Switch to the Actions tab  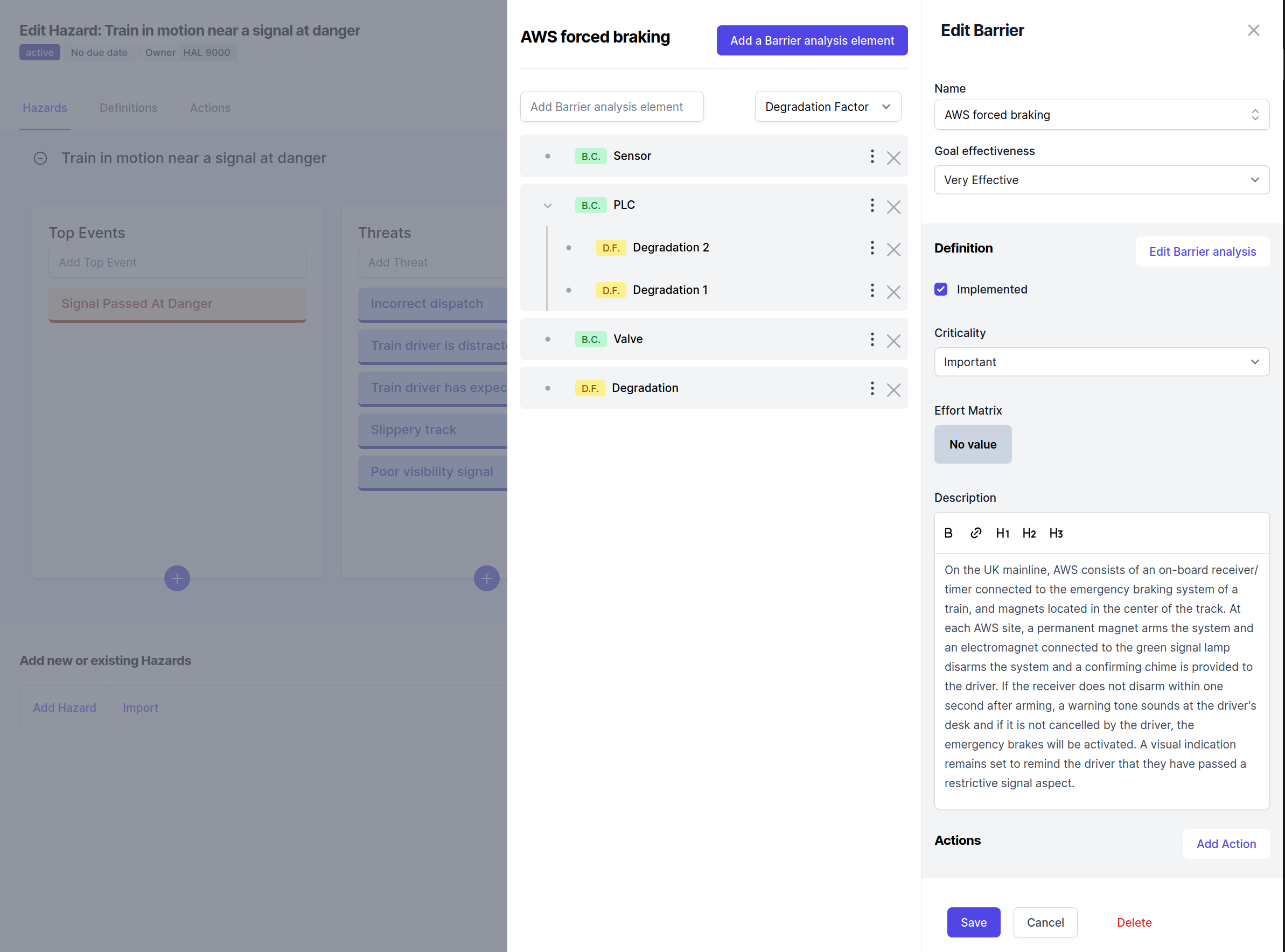211,108
